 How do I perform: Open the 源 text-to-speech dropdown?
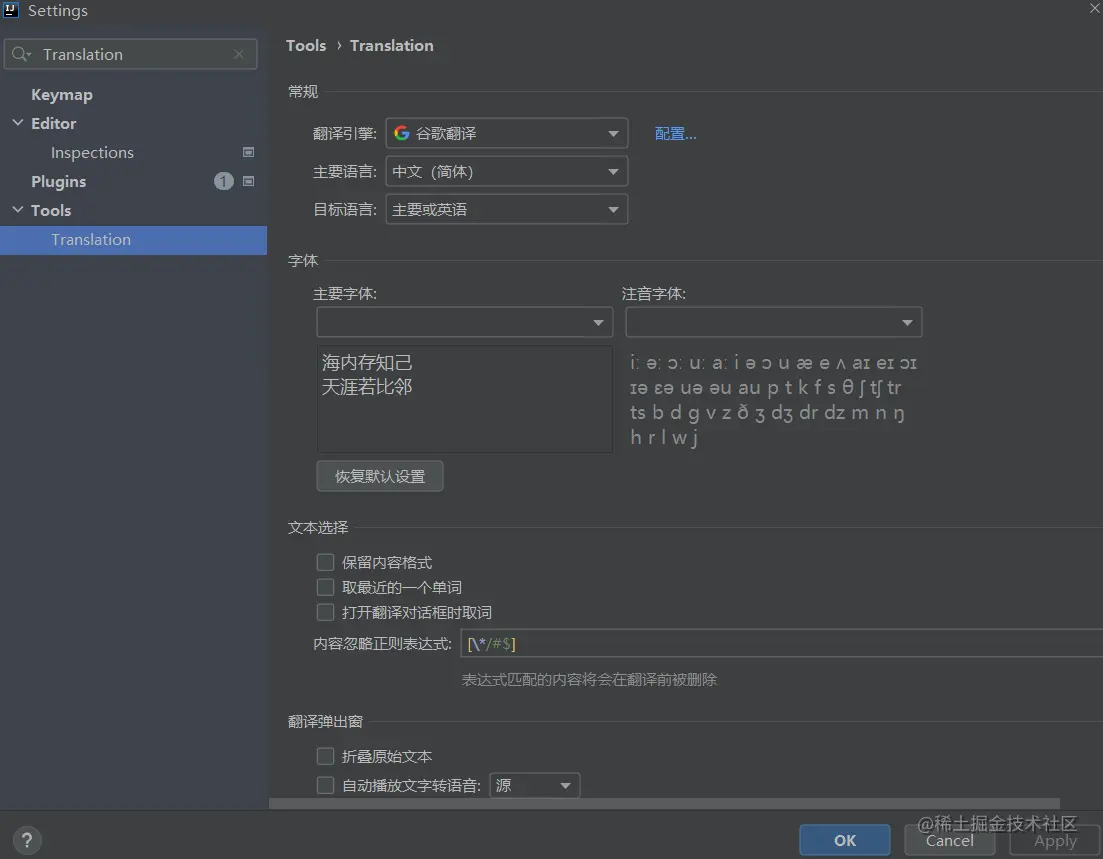[534, 785]
